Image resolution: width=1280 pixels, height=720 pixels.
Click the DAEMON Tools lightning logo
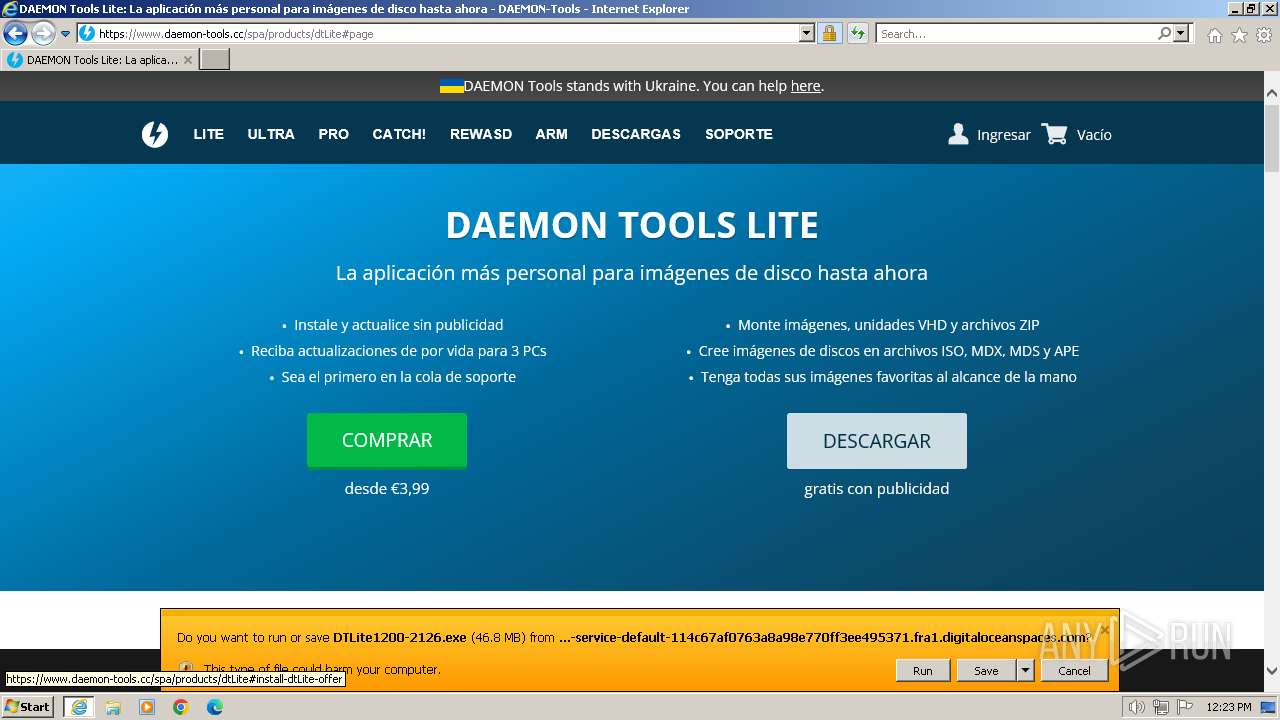tap(155, 134)
